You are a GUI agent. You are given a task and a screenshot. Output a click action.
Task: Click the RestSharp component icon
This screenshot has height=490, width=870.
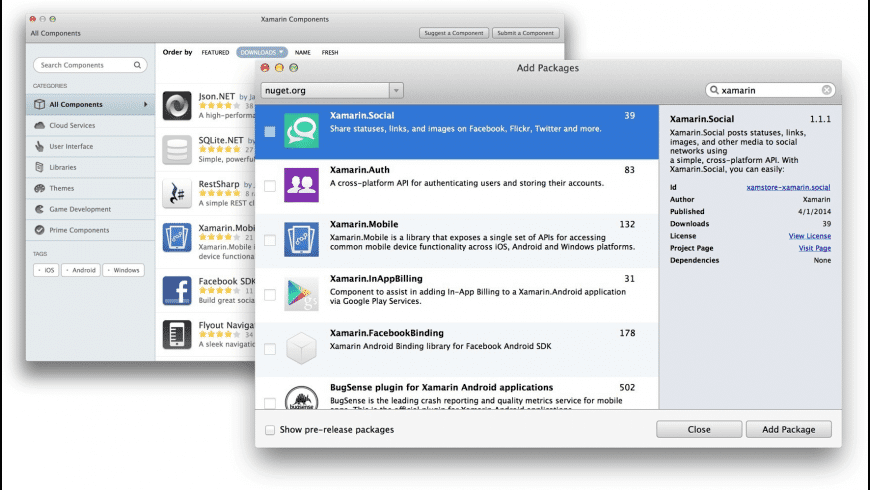(x=177, y=194)
